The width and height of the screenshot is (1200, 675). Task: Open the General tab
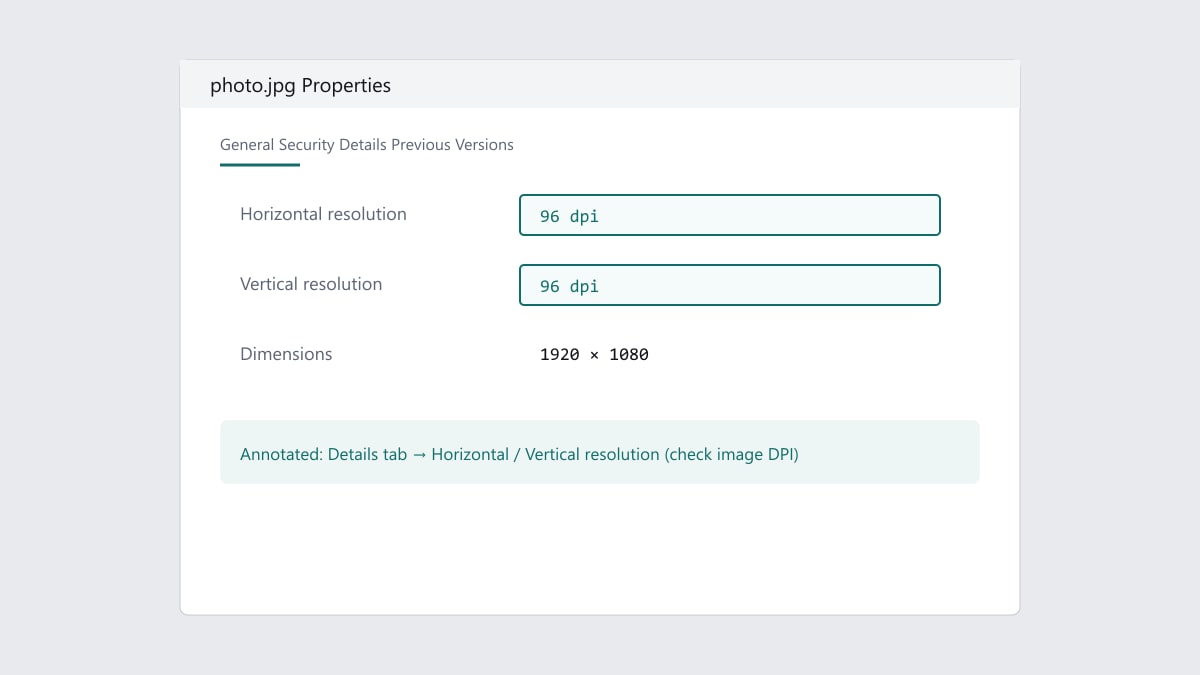(247, 145)
